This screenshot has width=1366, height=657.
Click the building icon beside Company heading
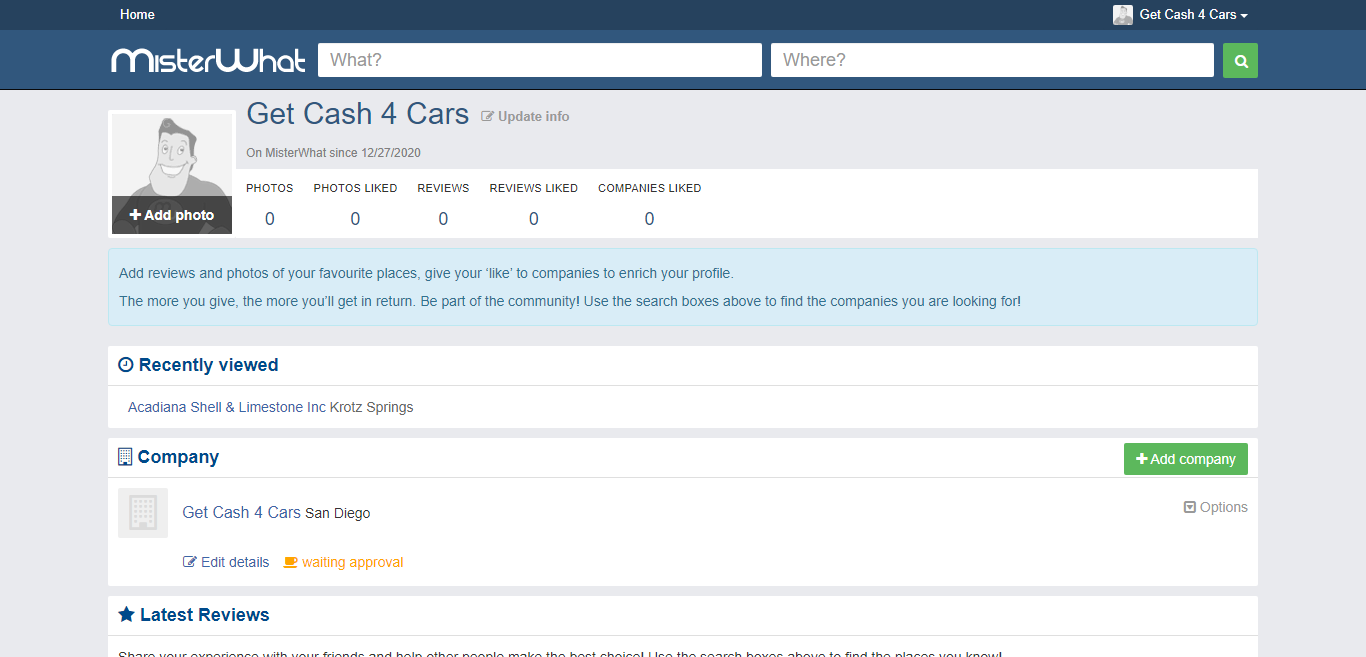point(125,457)
